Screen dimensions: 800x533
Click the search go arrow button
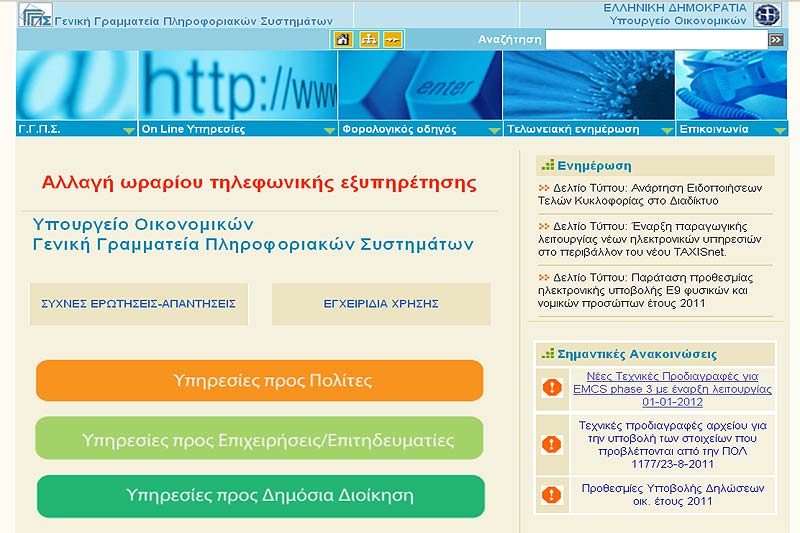click(x=776, y=39)
